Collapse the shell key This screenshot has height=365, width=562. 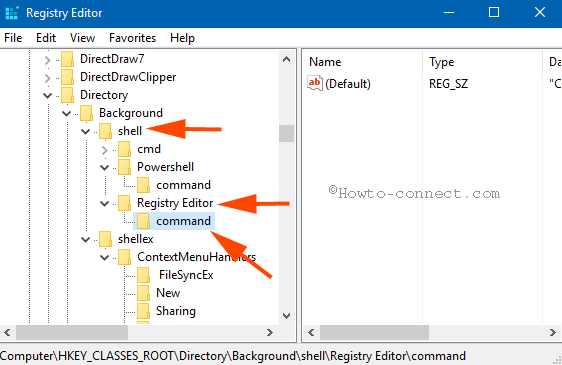pyautogui.click(x=85, y=132)
